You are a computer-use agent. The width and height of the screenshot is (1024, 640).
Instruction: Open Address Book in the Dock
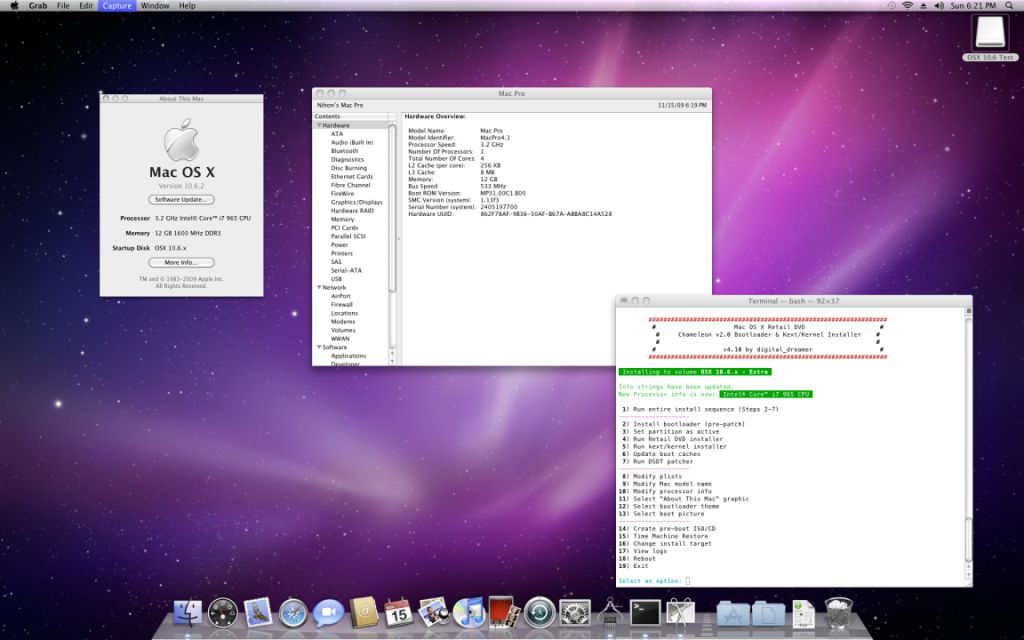click(364, 613)
